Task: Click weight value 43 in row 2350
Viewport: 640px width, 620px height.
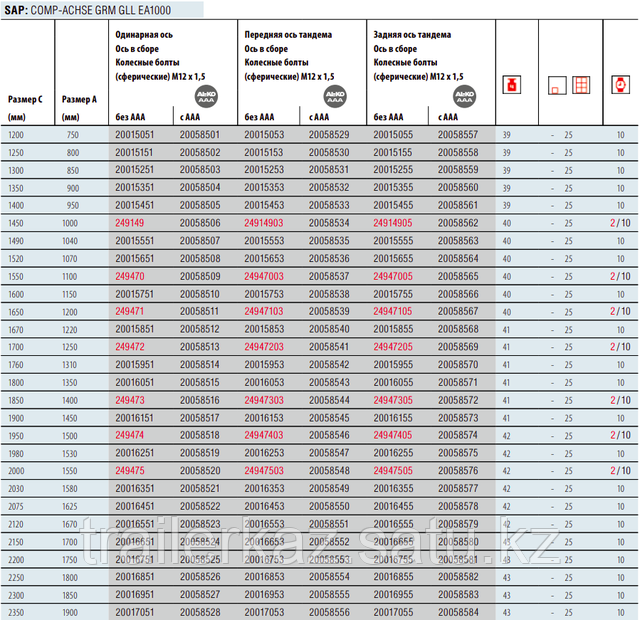Action: click(507, 613)
